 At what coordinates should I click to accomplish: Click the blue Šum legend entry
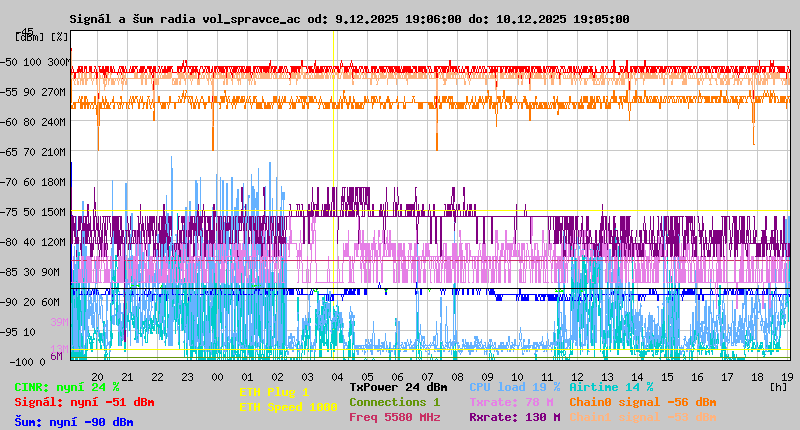point(74,422)
